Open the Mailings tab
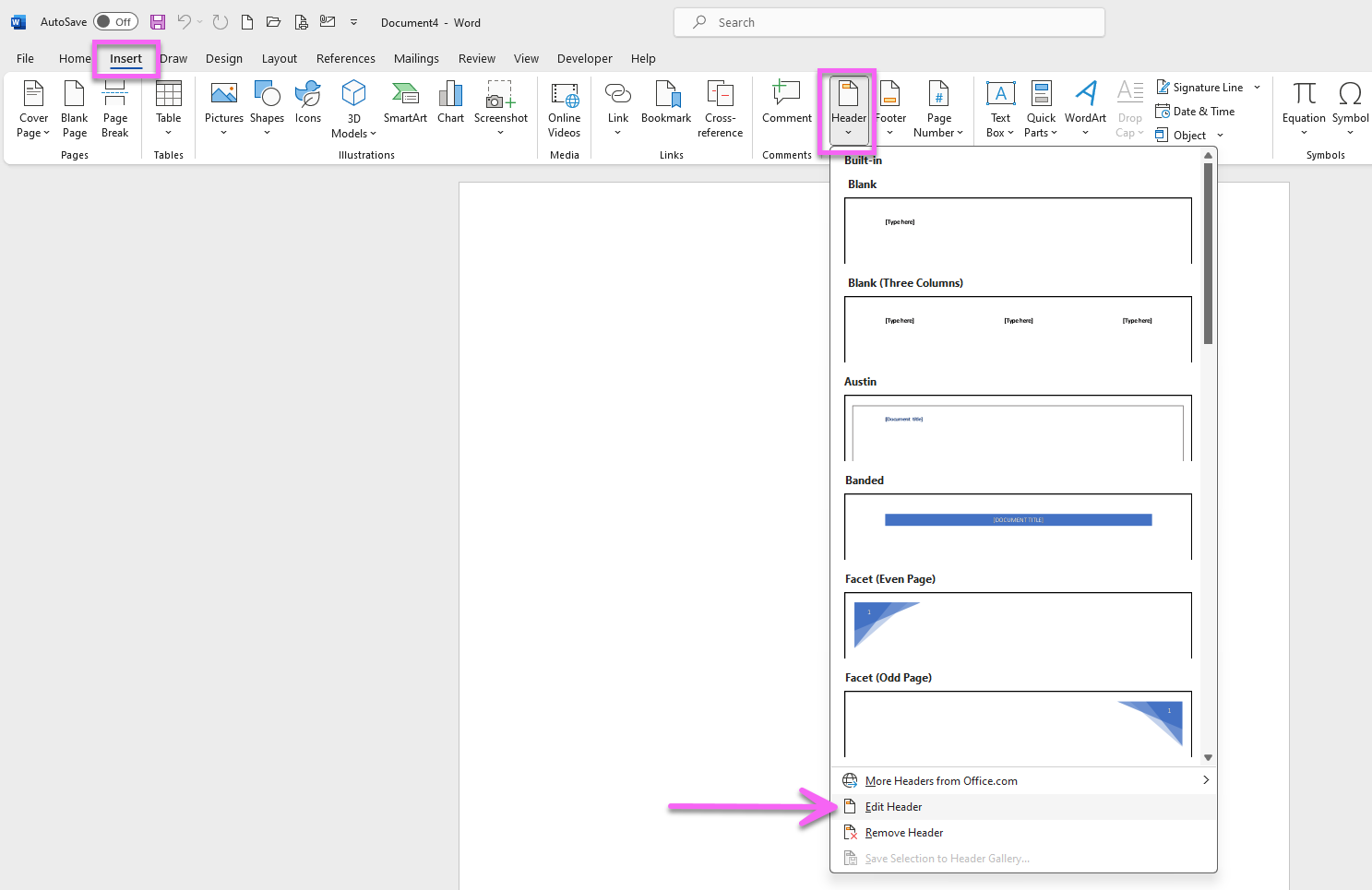The image size is (1372, 890). click(416, 58)
